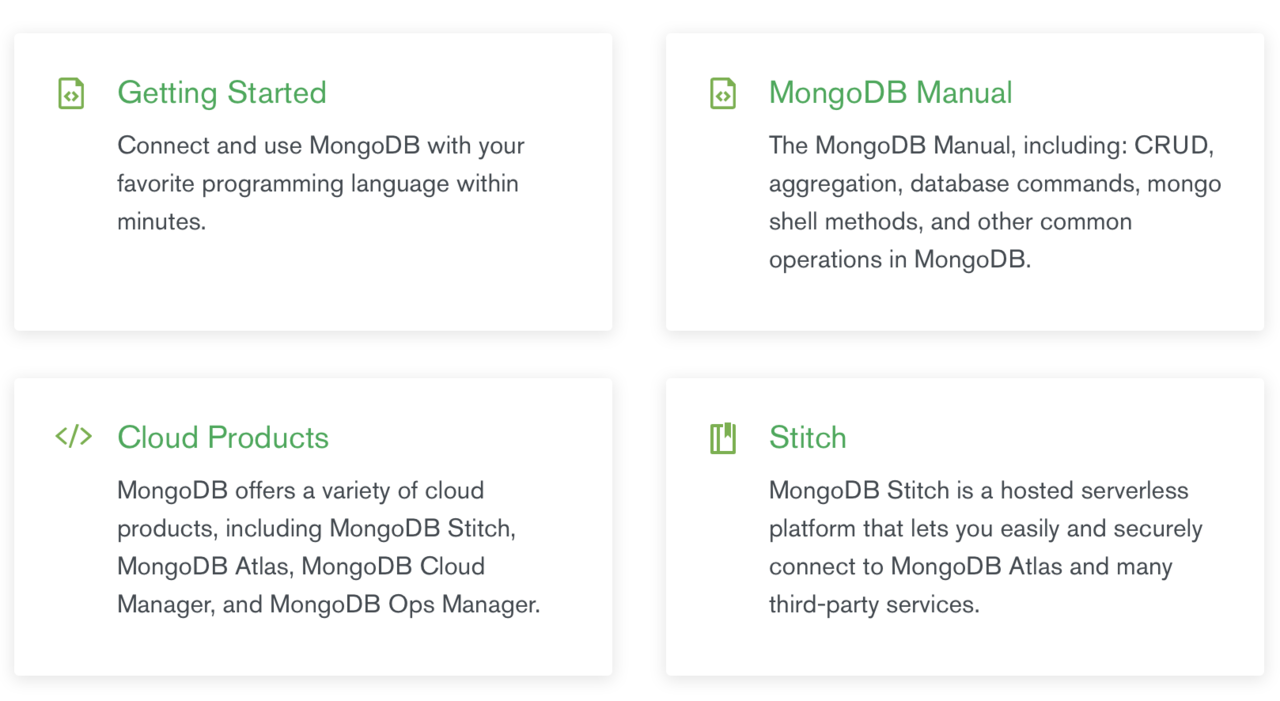Image resolution: width=1280 pixels, height=701 pixels.
Task: Click the MongoDB Manual description paragraph
Action: pyautogui.click(x=994, y=203)
